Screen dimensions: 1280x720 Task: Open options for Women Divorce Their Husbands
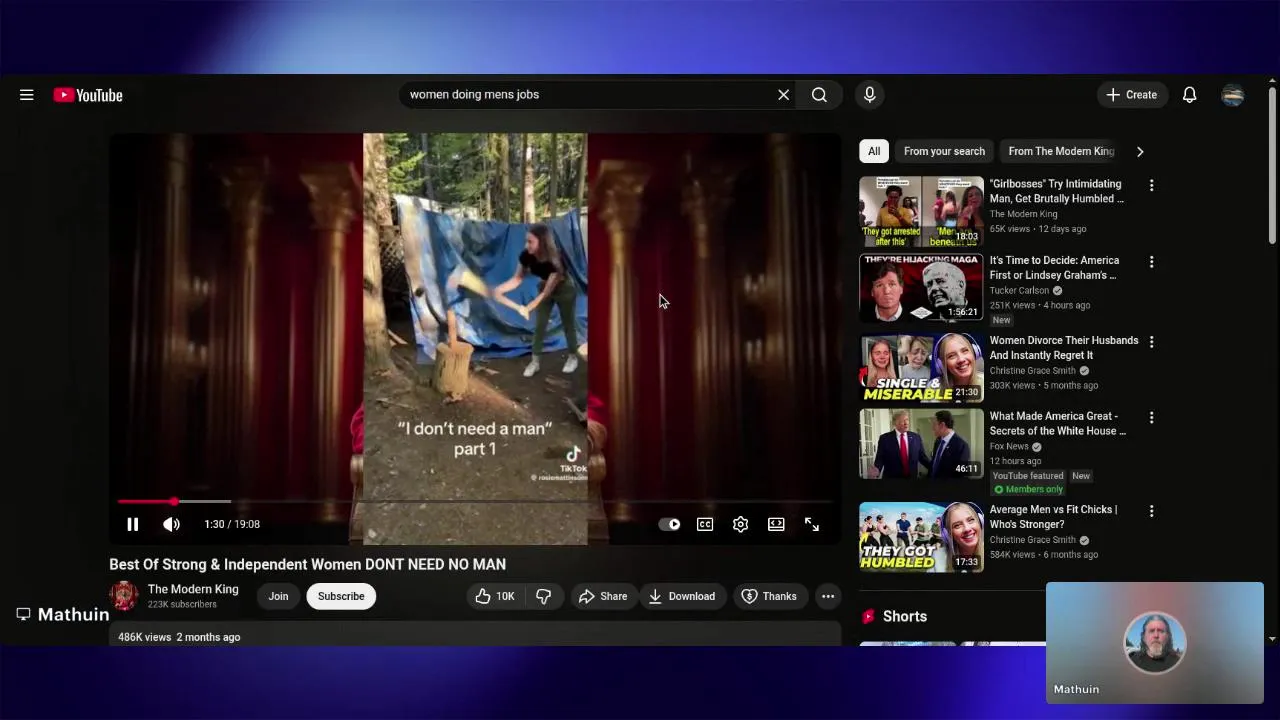(1151, 342)
